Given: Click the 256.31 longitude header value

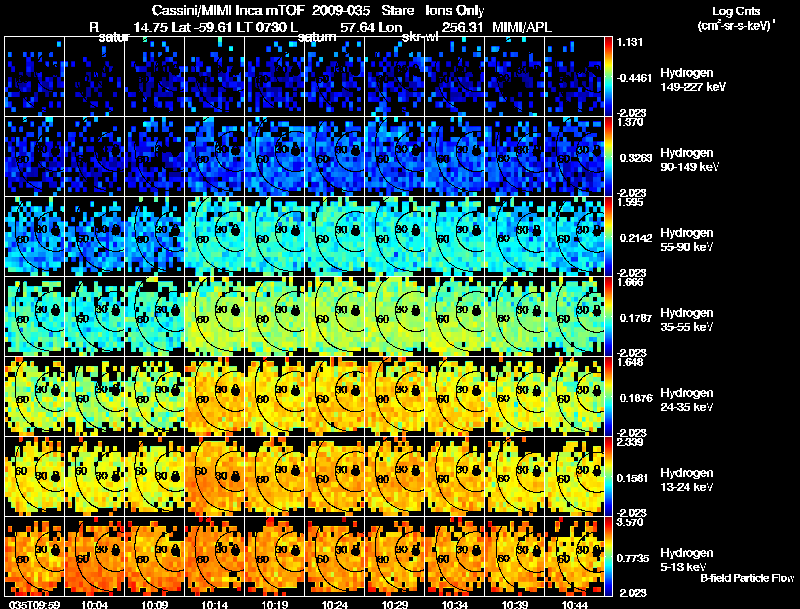Looking at the screenshot, I should tap(462, 27).
